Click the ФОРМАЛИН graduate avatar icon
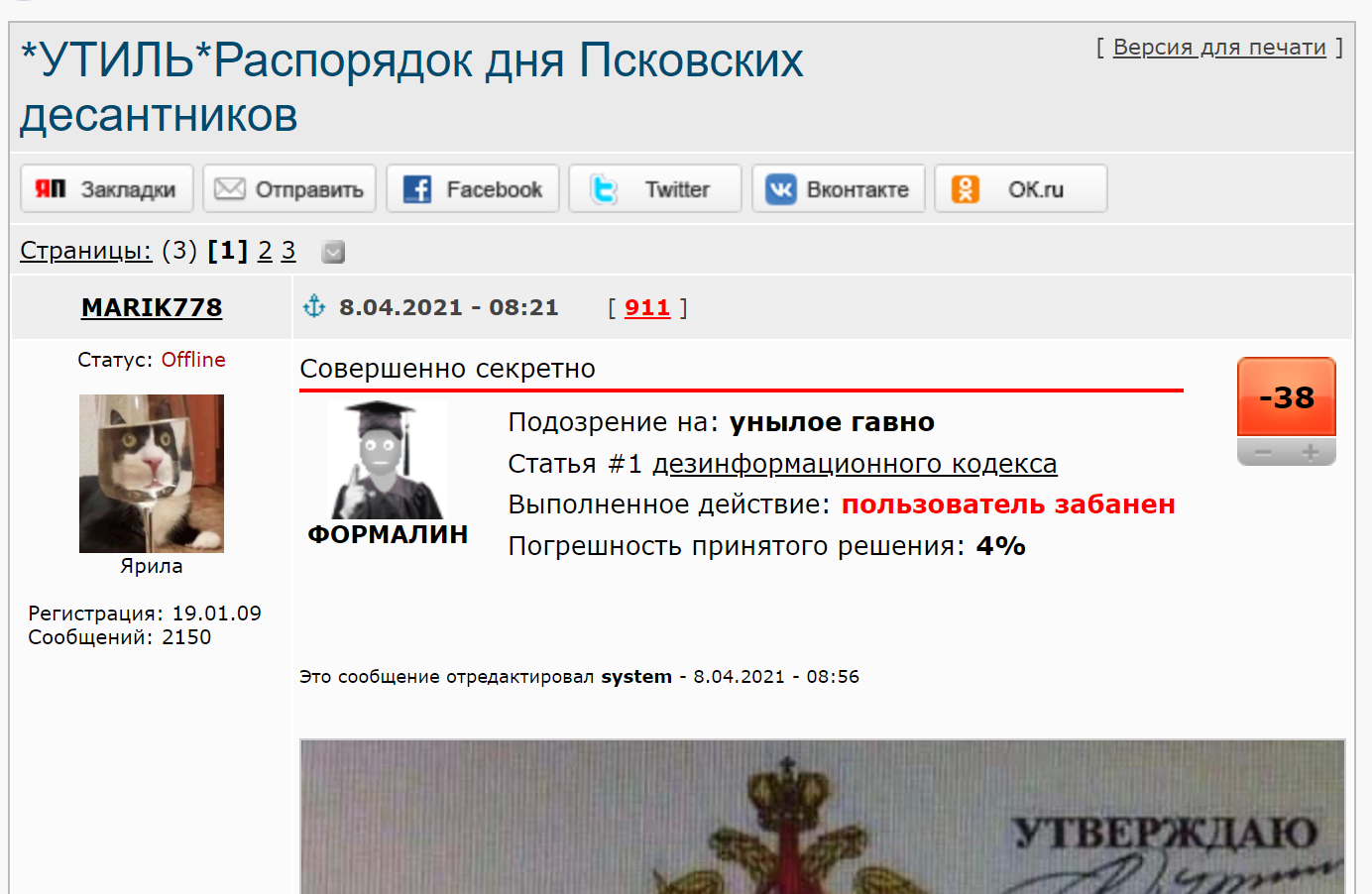 [388, 460]
